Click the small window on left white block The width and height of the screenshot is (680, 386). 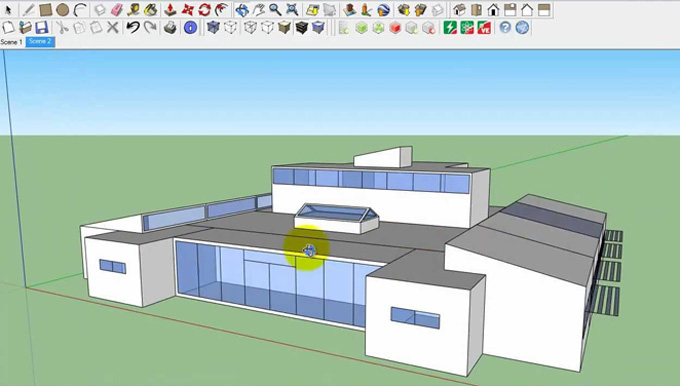[113, 266]
